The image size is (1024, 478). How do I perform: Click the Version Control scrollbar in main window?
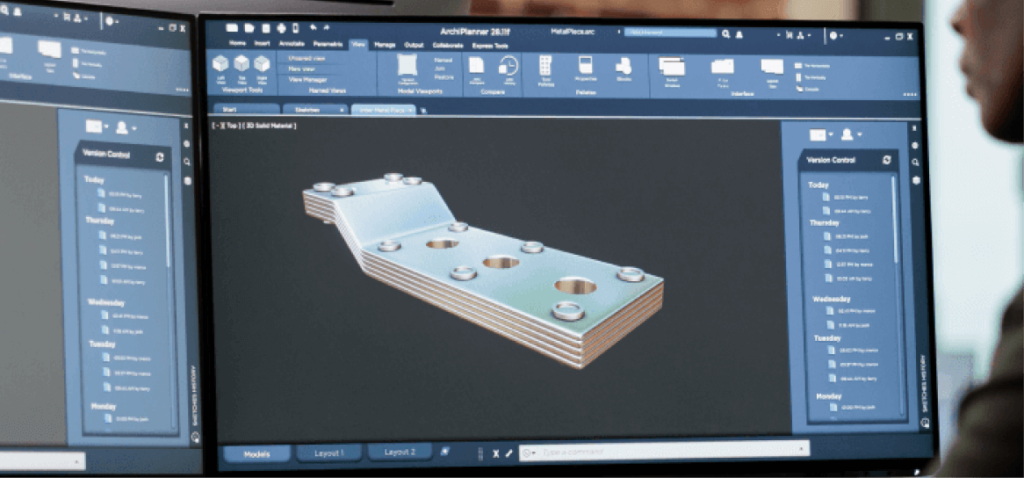[x=894, y=219]
